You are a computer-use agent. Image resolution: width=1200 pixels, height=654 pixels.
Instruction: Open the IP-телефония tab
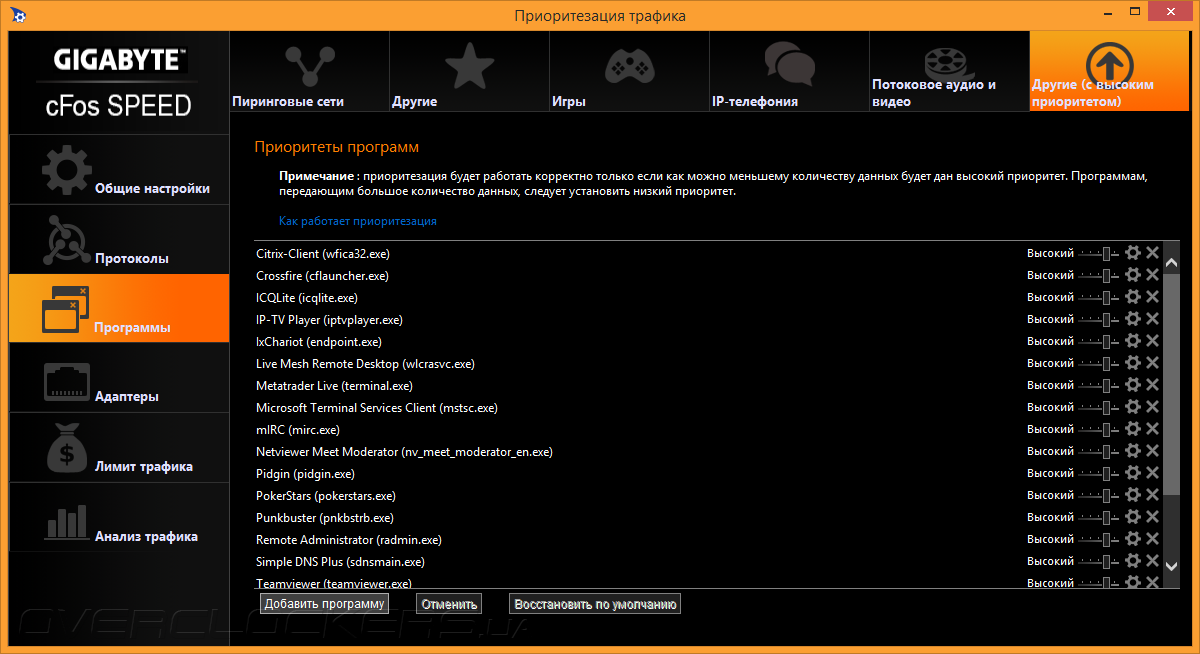(x=788, y=72)
